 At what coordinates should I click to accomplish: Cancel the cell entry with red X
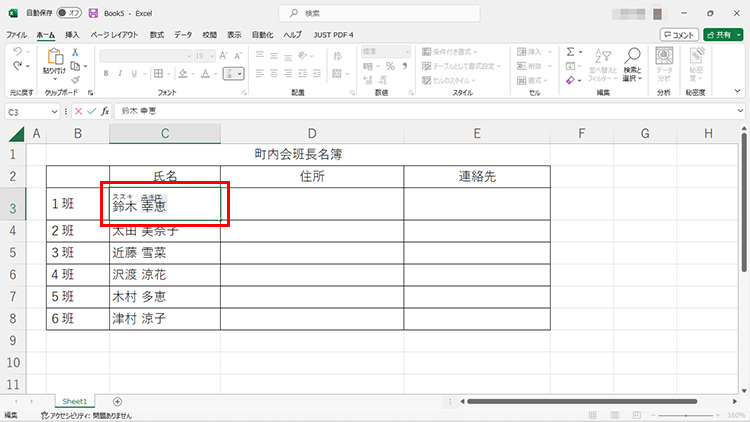pyautogui.click(x=79, y=111)
